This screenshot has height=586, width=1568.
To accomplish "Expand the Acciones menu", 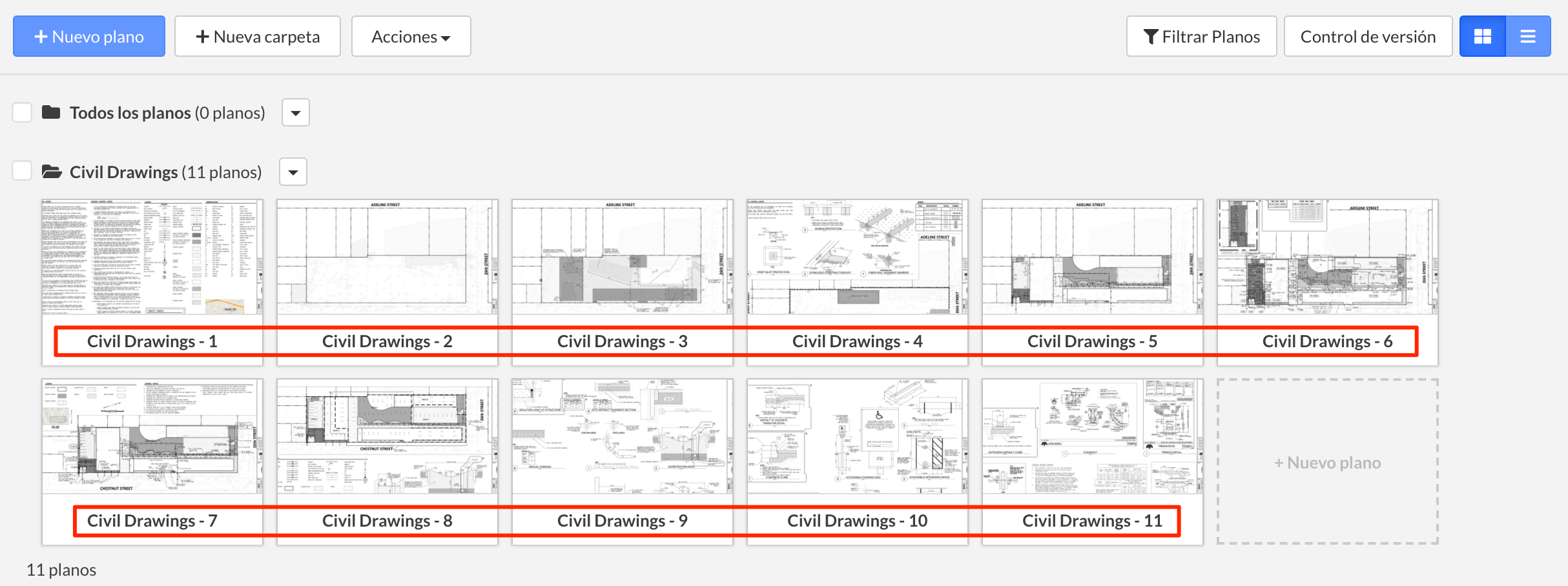I will pos(411,37).
